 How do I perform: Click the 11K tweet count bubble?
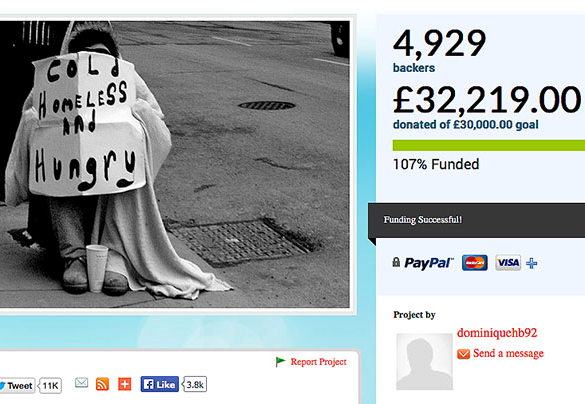coord(50,385)
